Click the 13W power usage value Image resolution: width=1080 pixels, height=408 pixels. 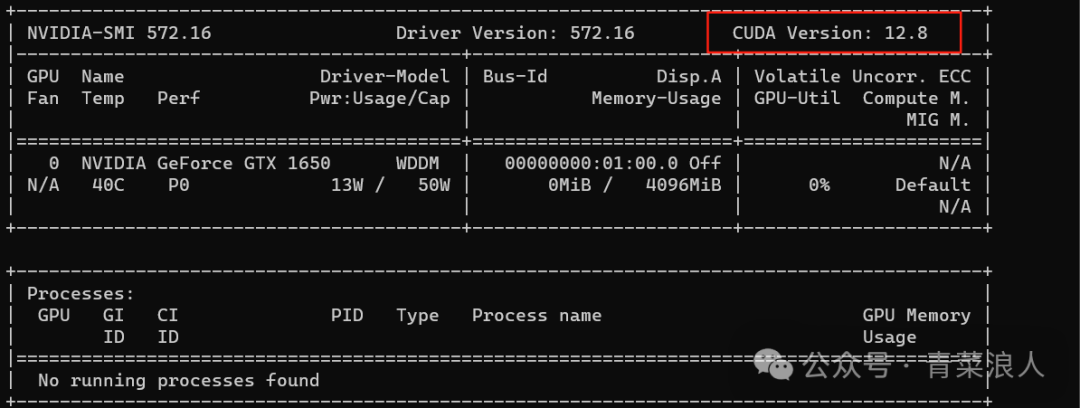(x=347, y=185)
